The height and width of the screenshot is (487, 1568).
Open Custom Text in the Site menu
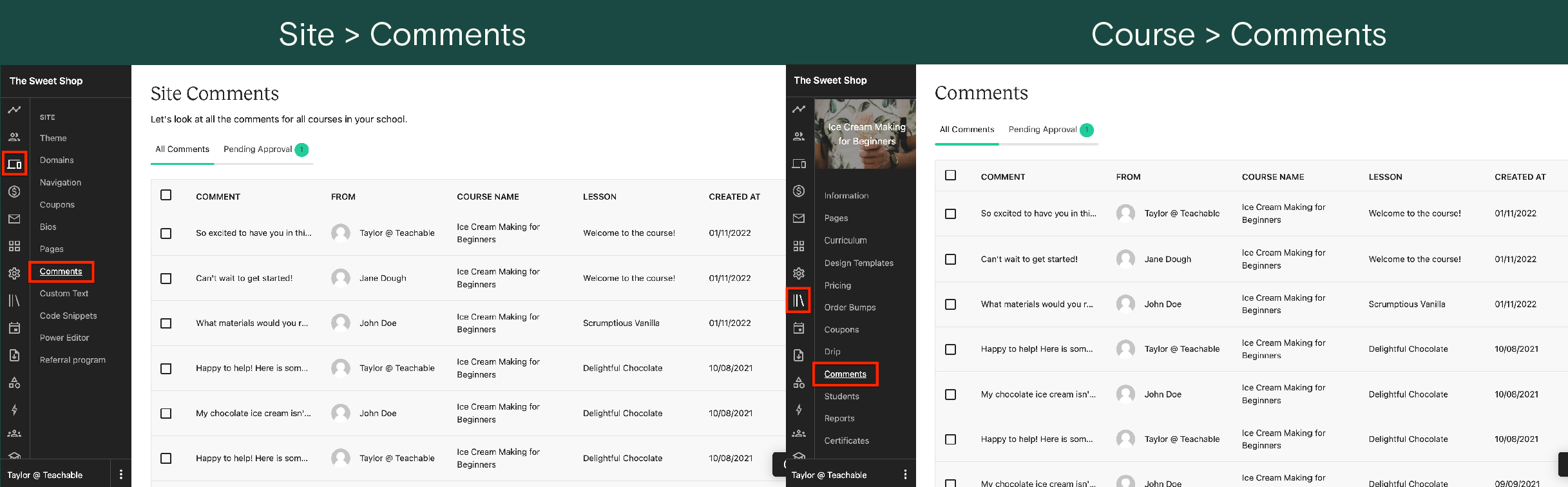[x=64, y=293]
